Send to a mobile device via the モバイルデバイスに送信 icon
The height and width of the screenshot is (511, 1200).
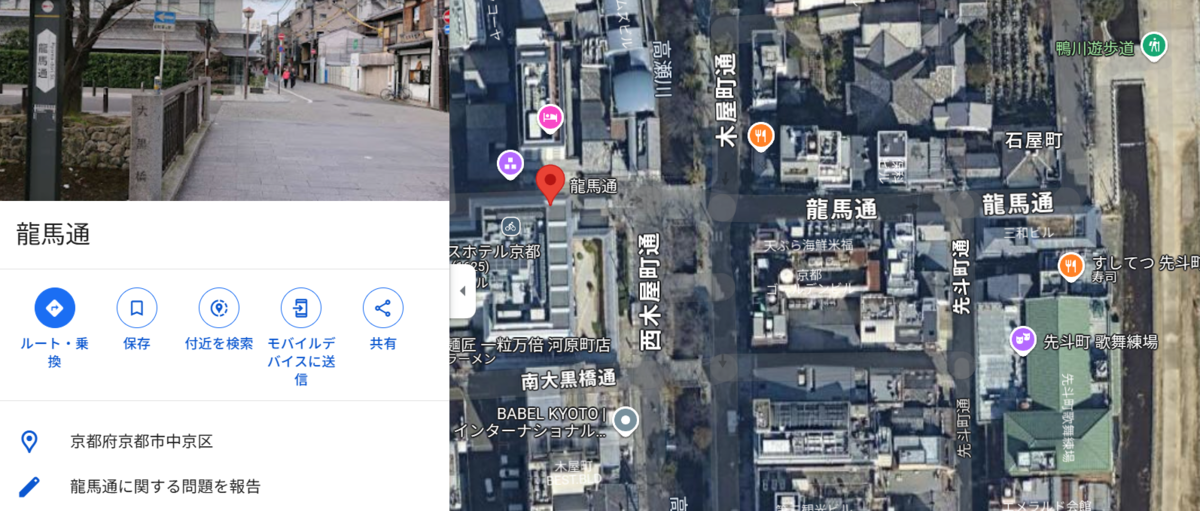tap(301, 308)
